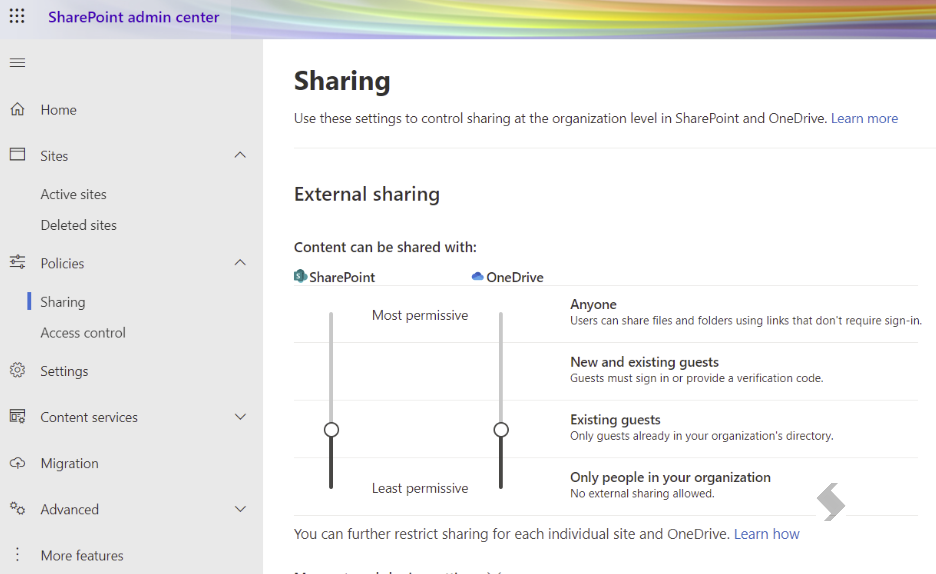Screen dimensions: 936x574
Task: Expand the Content services chevron
Action: pyautogui.click(x=240, y=416)
